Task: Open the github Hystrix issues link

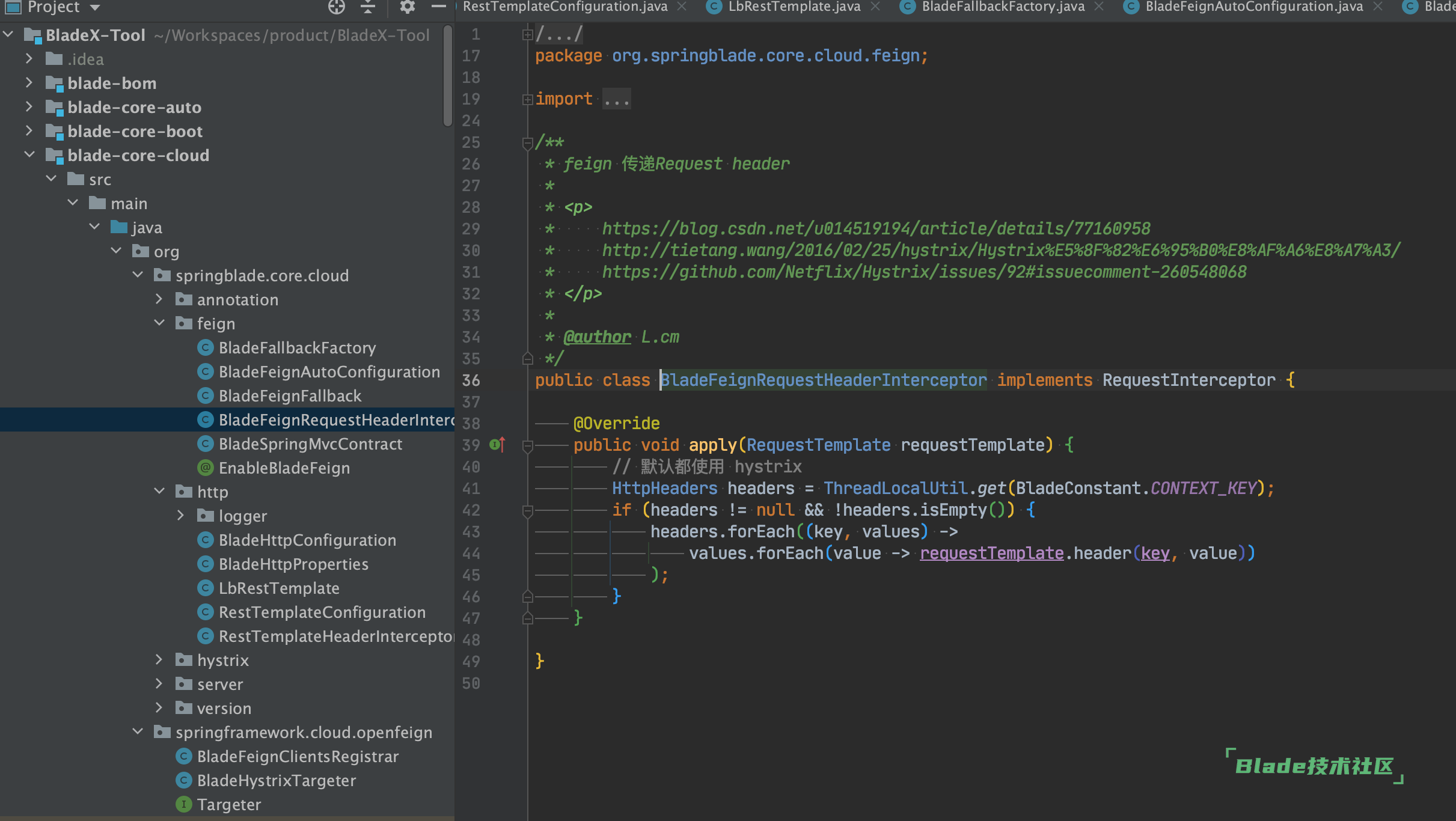Action: [x=924, y=272]
